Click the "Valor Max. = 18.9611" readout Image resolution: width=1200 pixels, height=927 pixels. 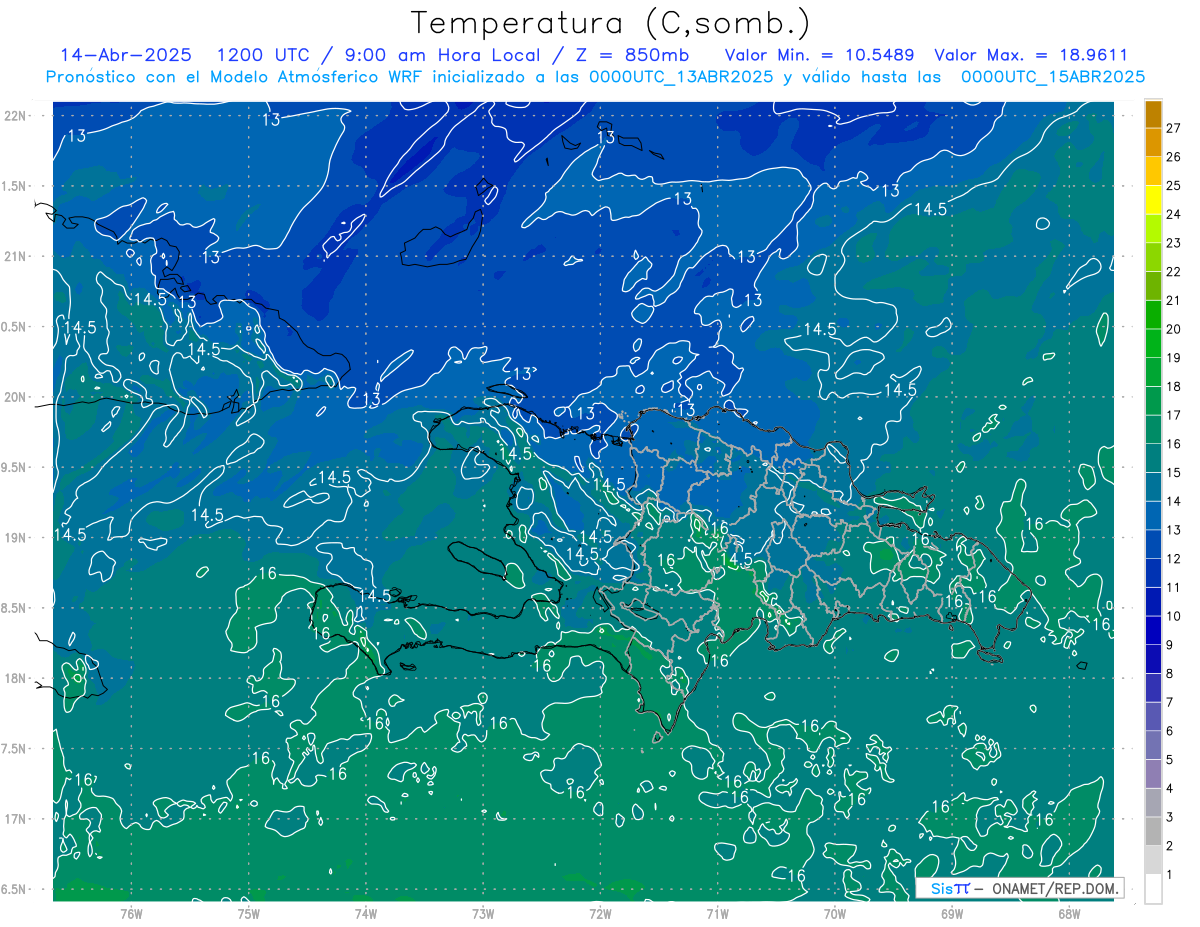[x=1031, y=55]
